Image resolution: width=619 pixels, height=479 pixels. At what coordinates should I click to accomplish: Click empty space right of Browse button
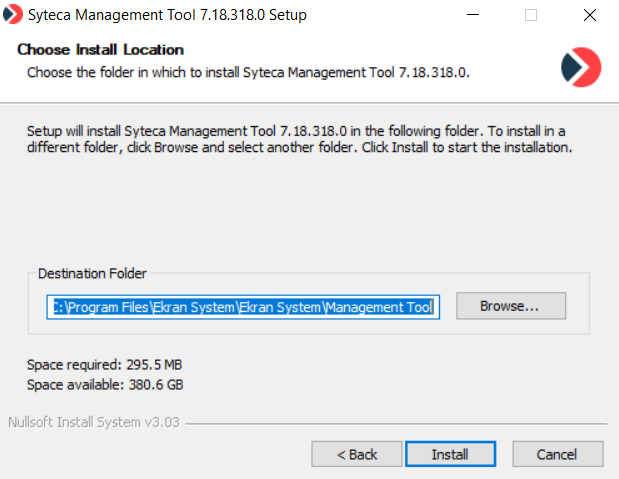point(578,306)
